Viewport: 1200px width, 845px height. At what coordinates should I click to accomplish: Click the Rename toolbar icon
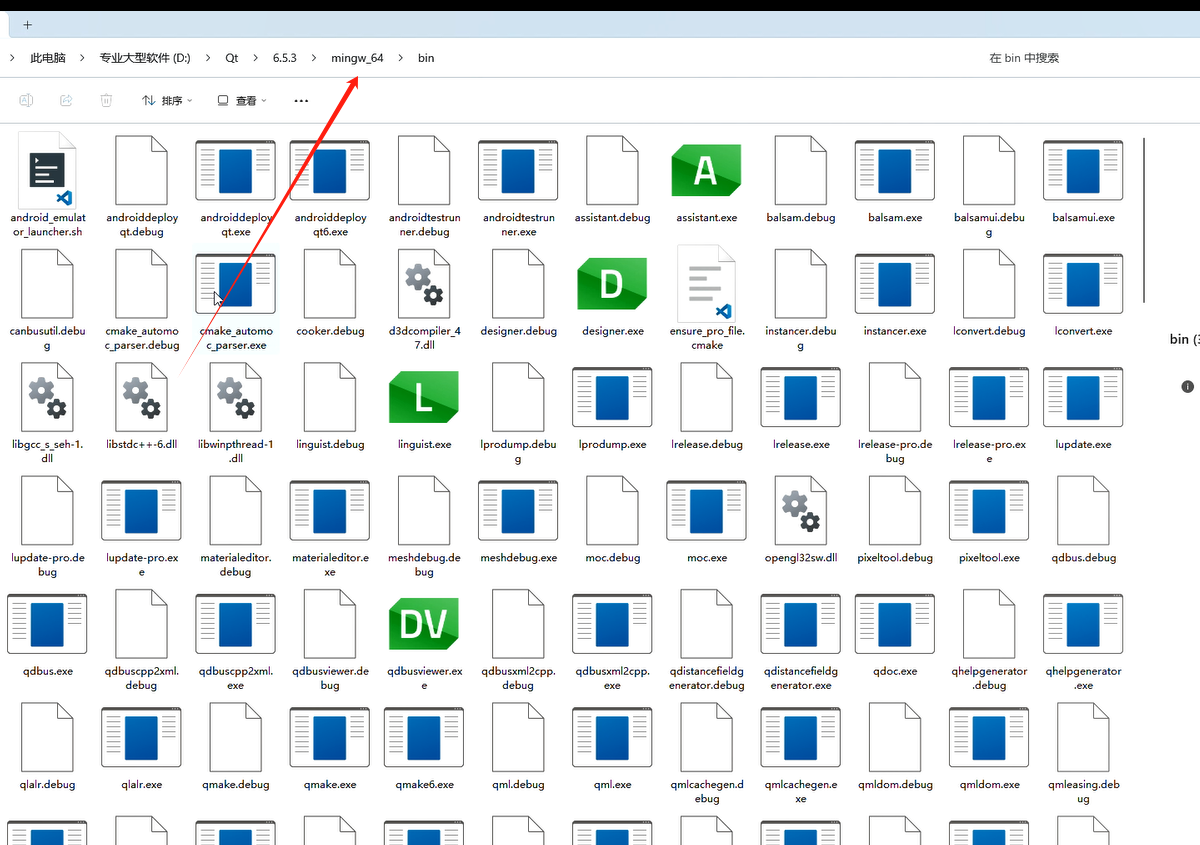27,100
